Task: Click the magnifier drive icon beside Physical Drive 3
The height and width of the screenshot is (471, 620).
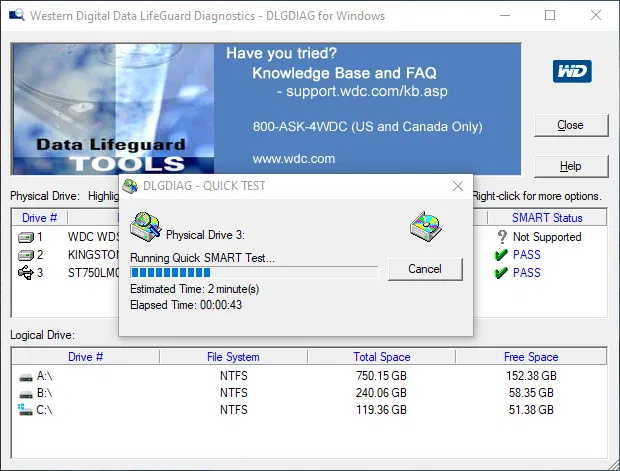Action: click(146, 227)
